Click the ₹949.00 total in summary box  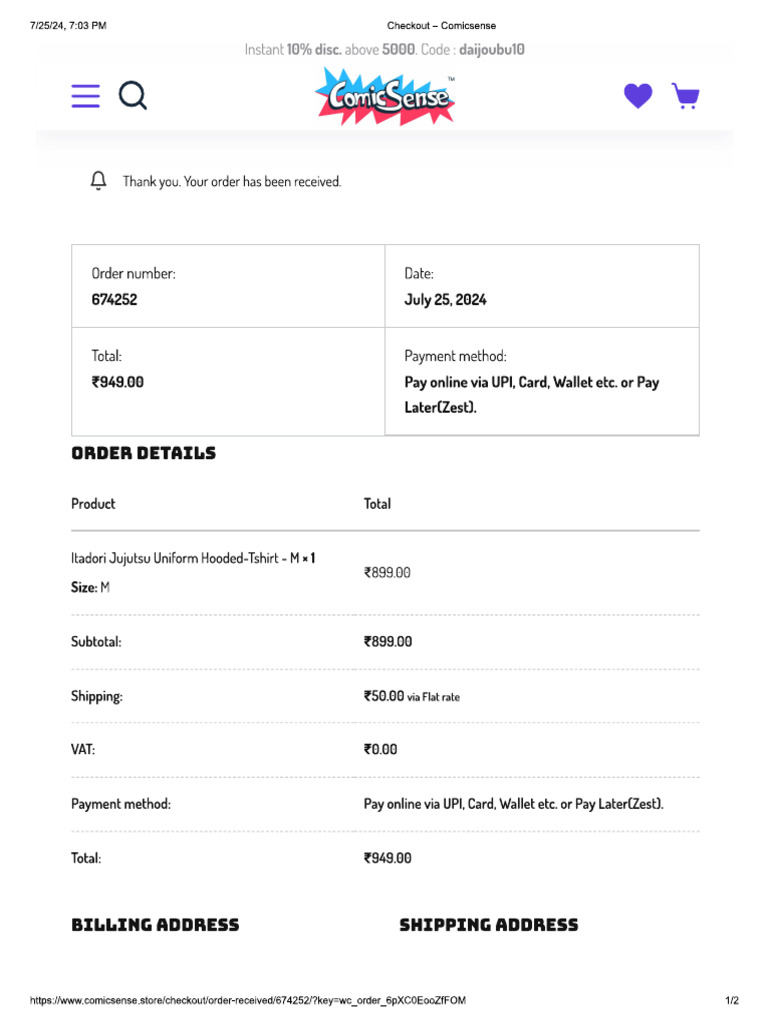point(118,382)
